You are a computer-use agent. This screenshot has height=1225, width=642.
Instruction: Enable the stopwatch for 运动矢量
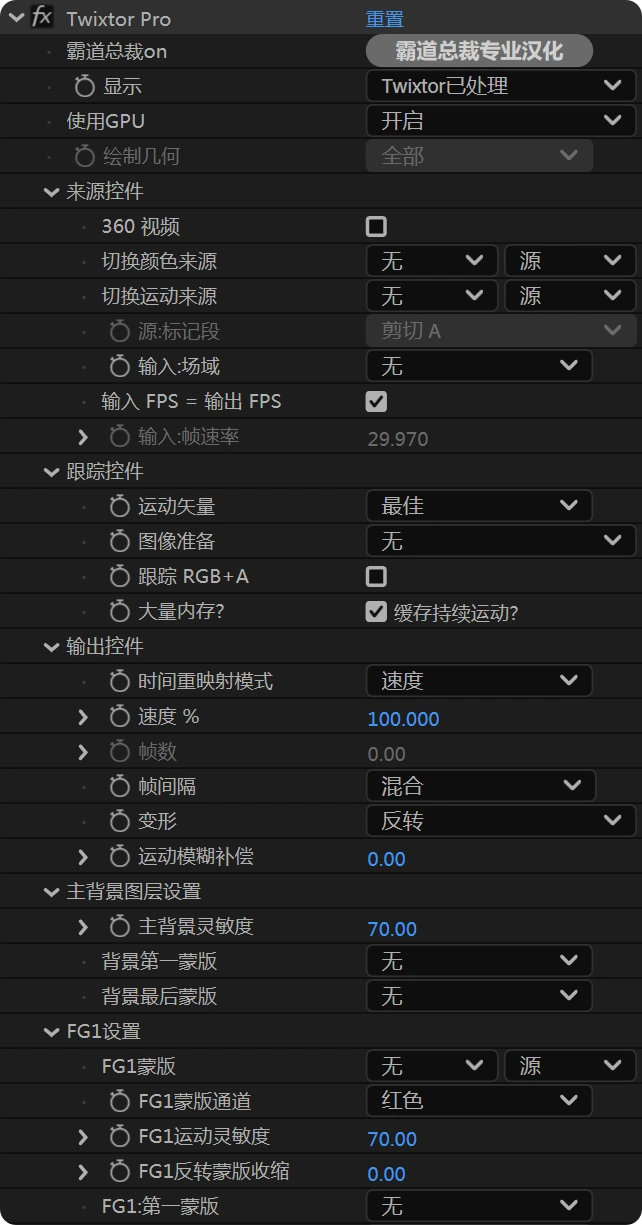119,506
